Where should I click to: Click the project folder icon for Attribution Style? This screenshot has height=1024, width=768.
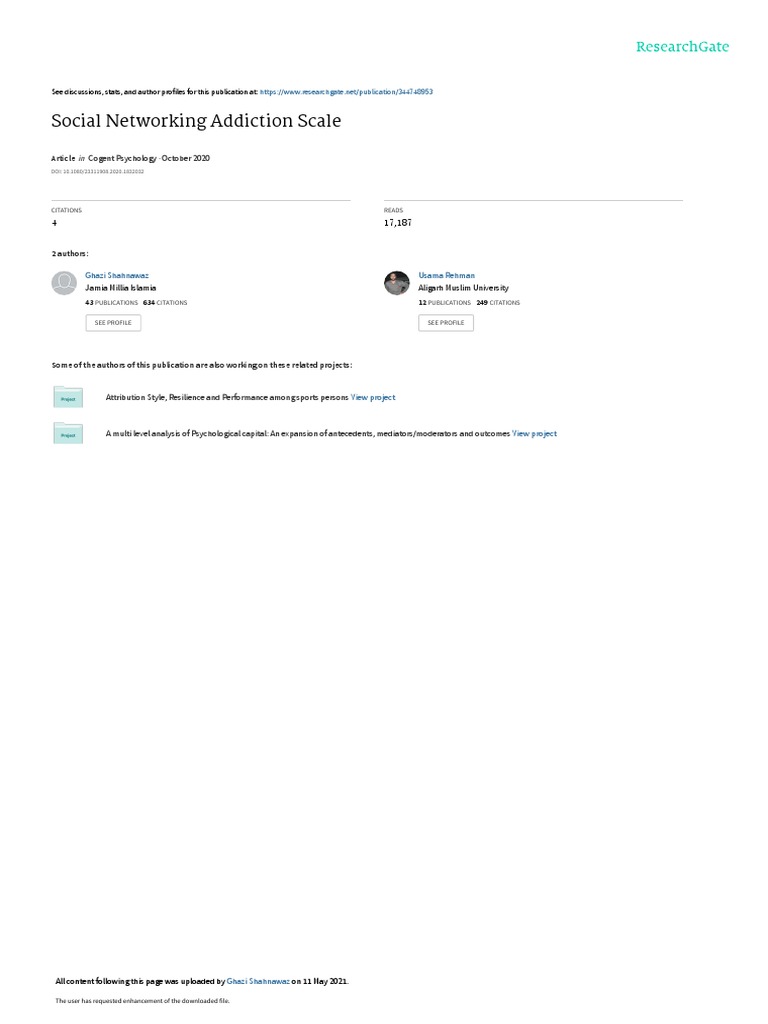(68, 397)
